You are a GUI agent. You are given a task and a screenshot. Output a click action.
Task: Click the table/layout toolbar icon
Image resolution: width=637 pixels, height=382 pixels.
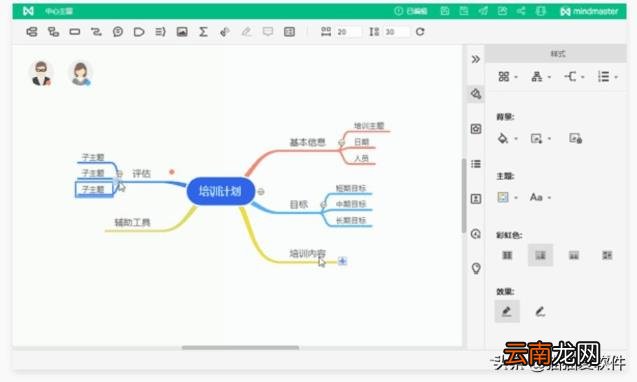click(x=289, y=32)
